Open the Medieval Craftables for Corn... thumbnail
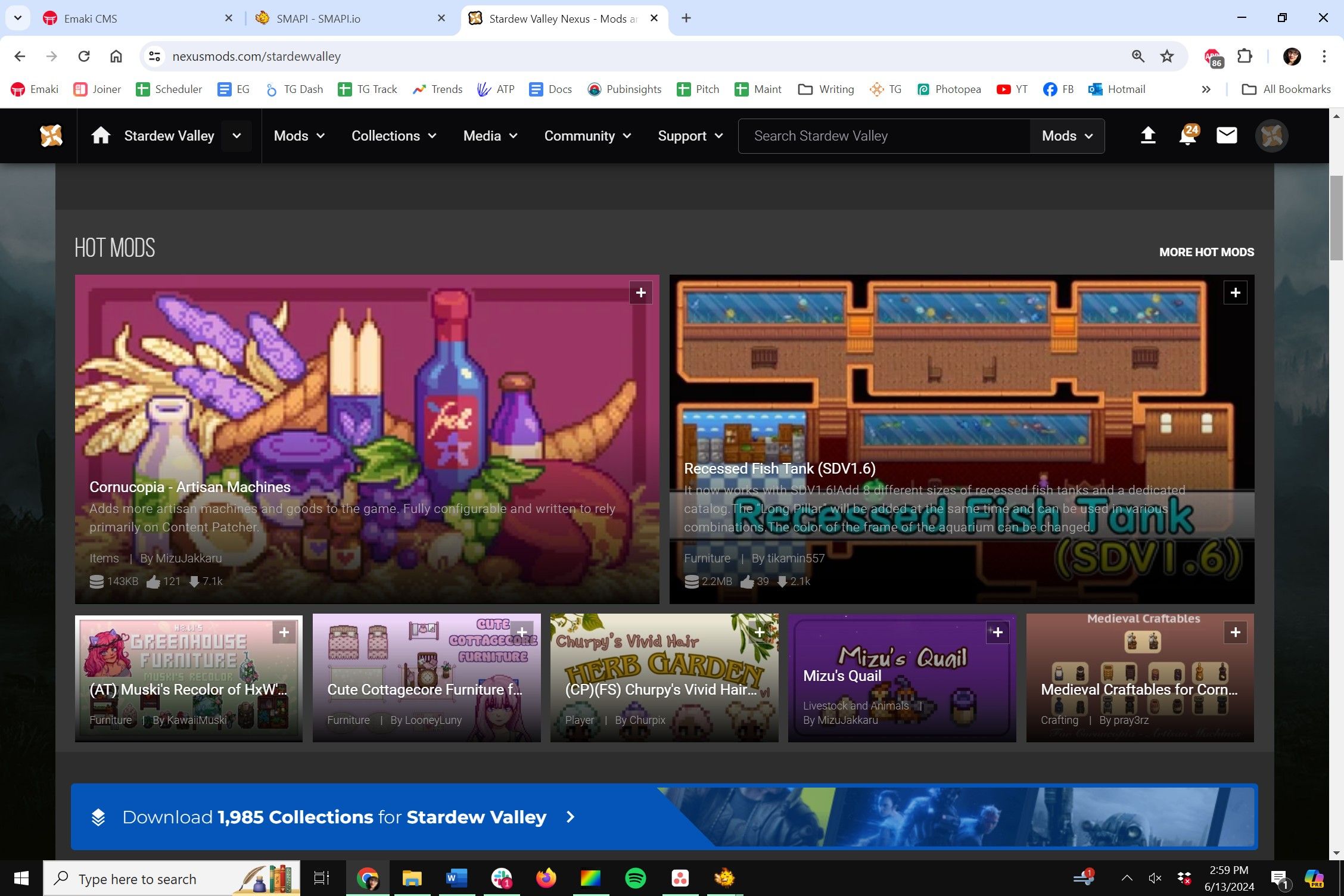 click(1140, 678)
